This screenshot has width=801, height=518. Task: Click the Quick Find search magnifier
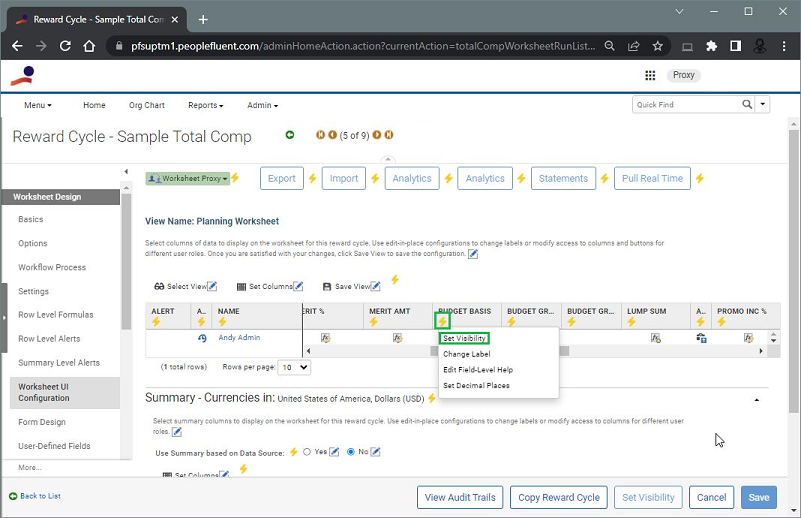[x=747, y=104]
